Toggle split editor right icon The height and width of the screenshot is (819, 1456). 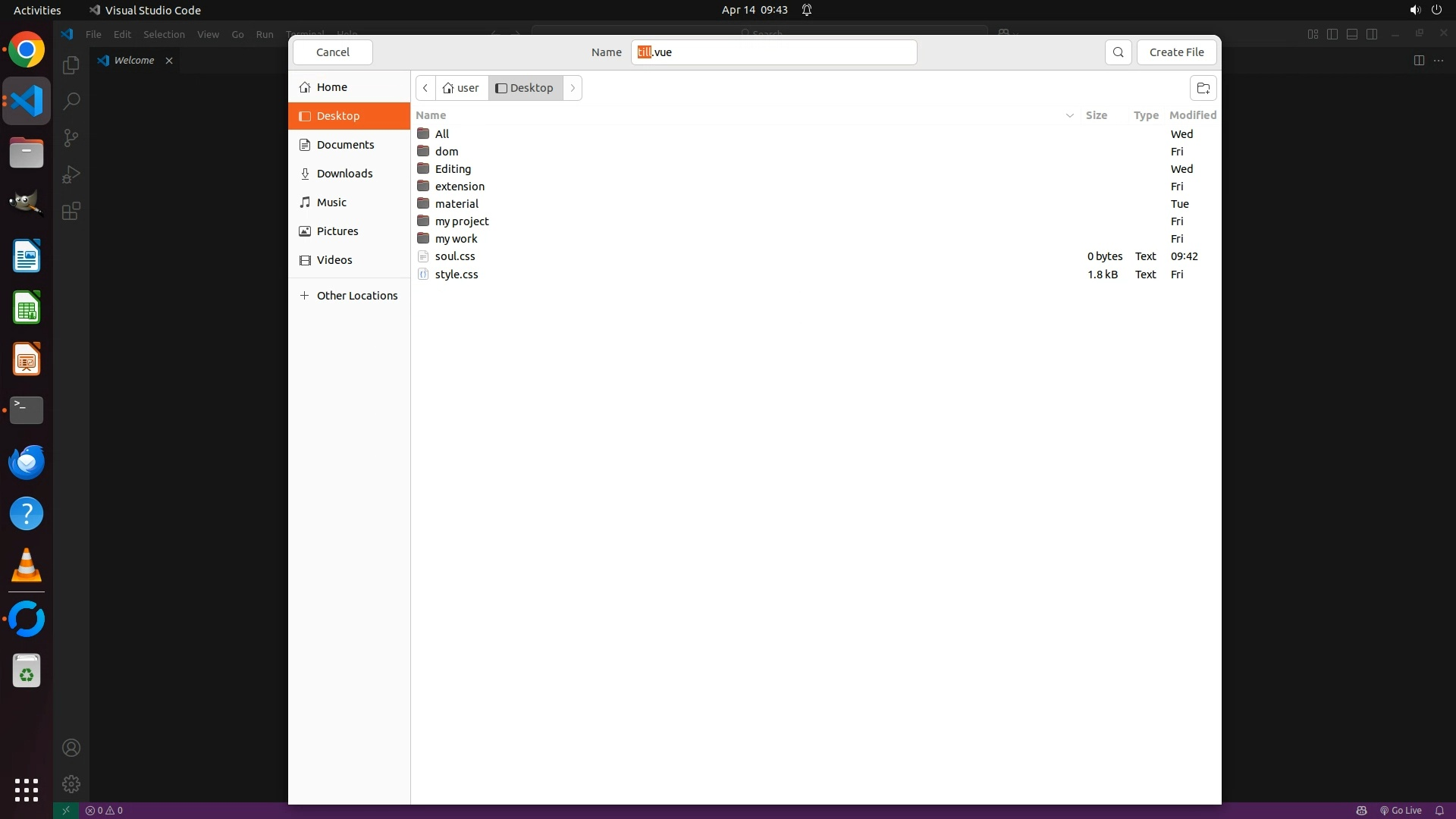(x=1419, y=61)
